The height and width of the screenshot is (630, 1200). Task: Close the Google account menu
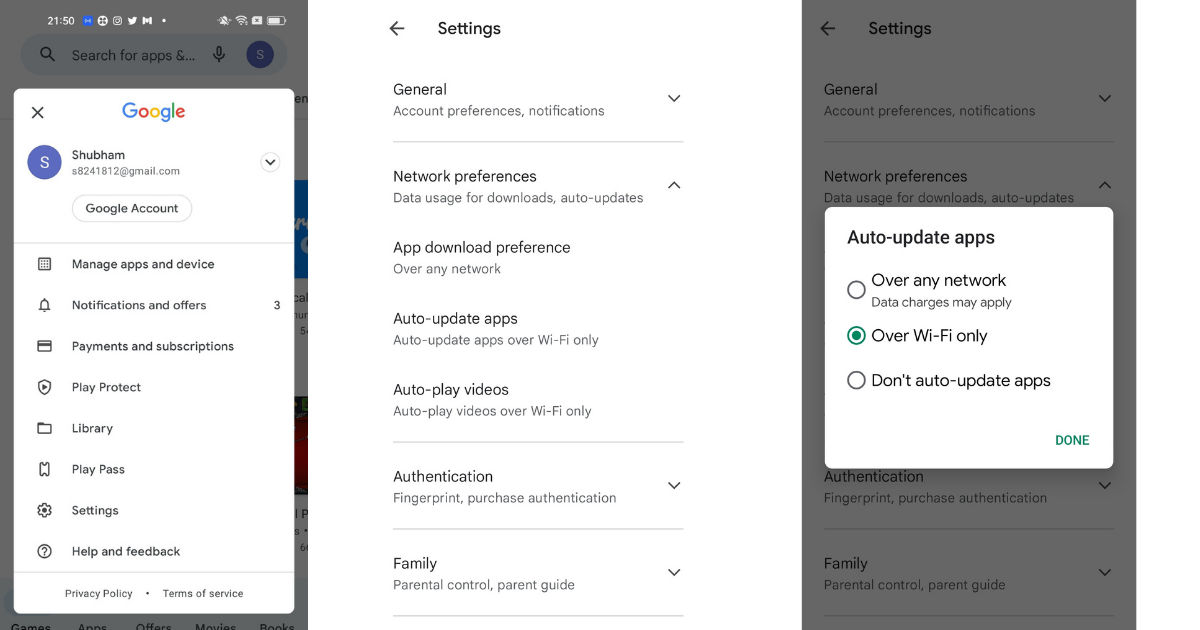click(x=38, y=112)
